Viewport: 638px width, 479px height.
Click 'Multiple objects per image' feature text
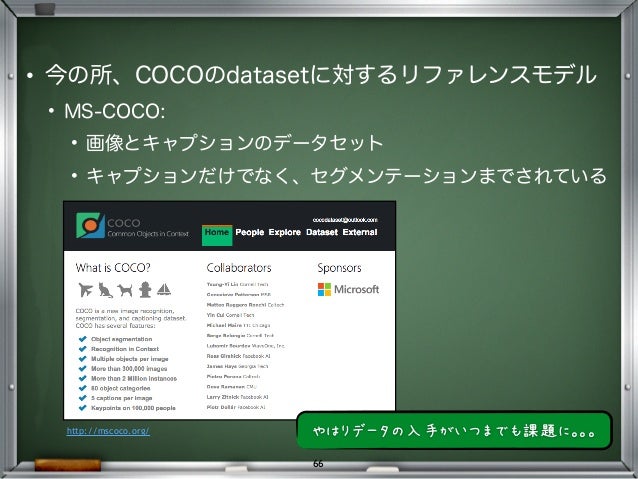[x=129, y=359]
